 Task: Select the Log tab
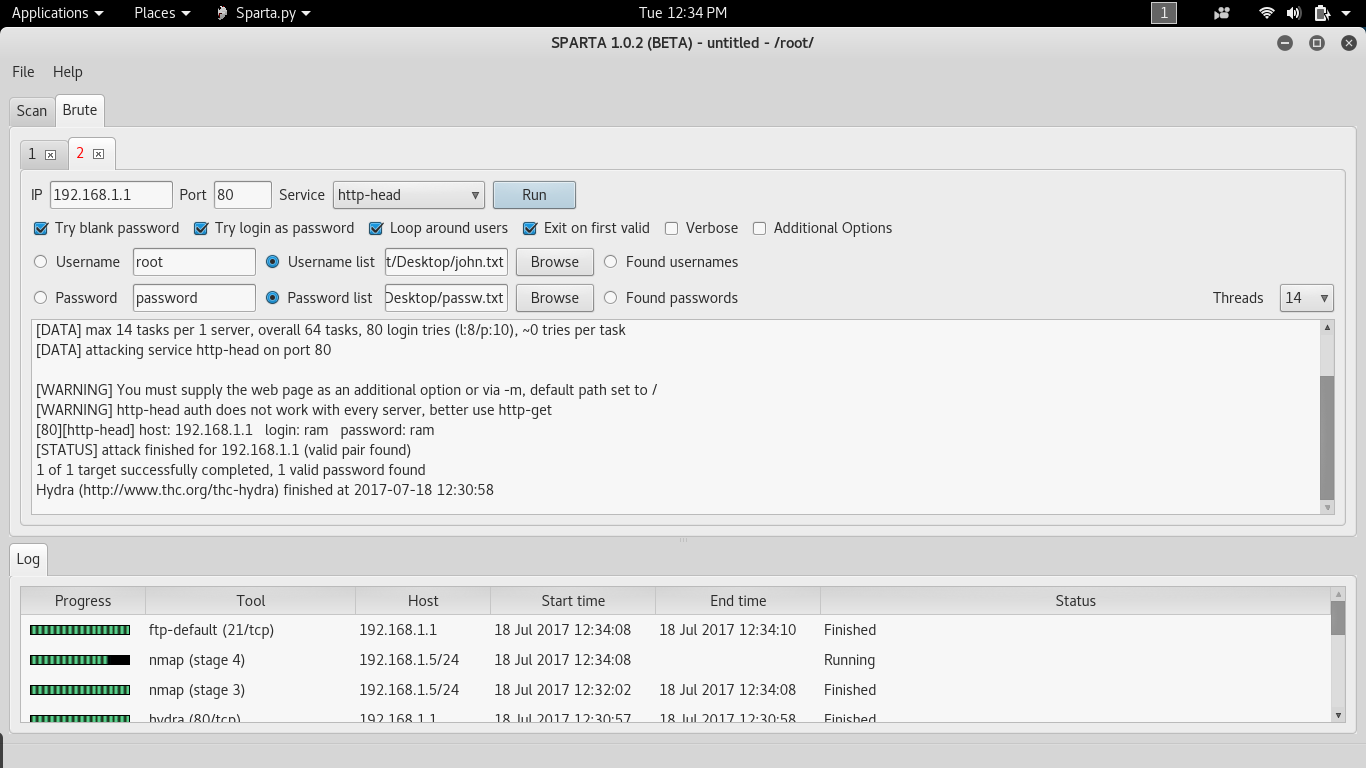(28, 559)
